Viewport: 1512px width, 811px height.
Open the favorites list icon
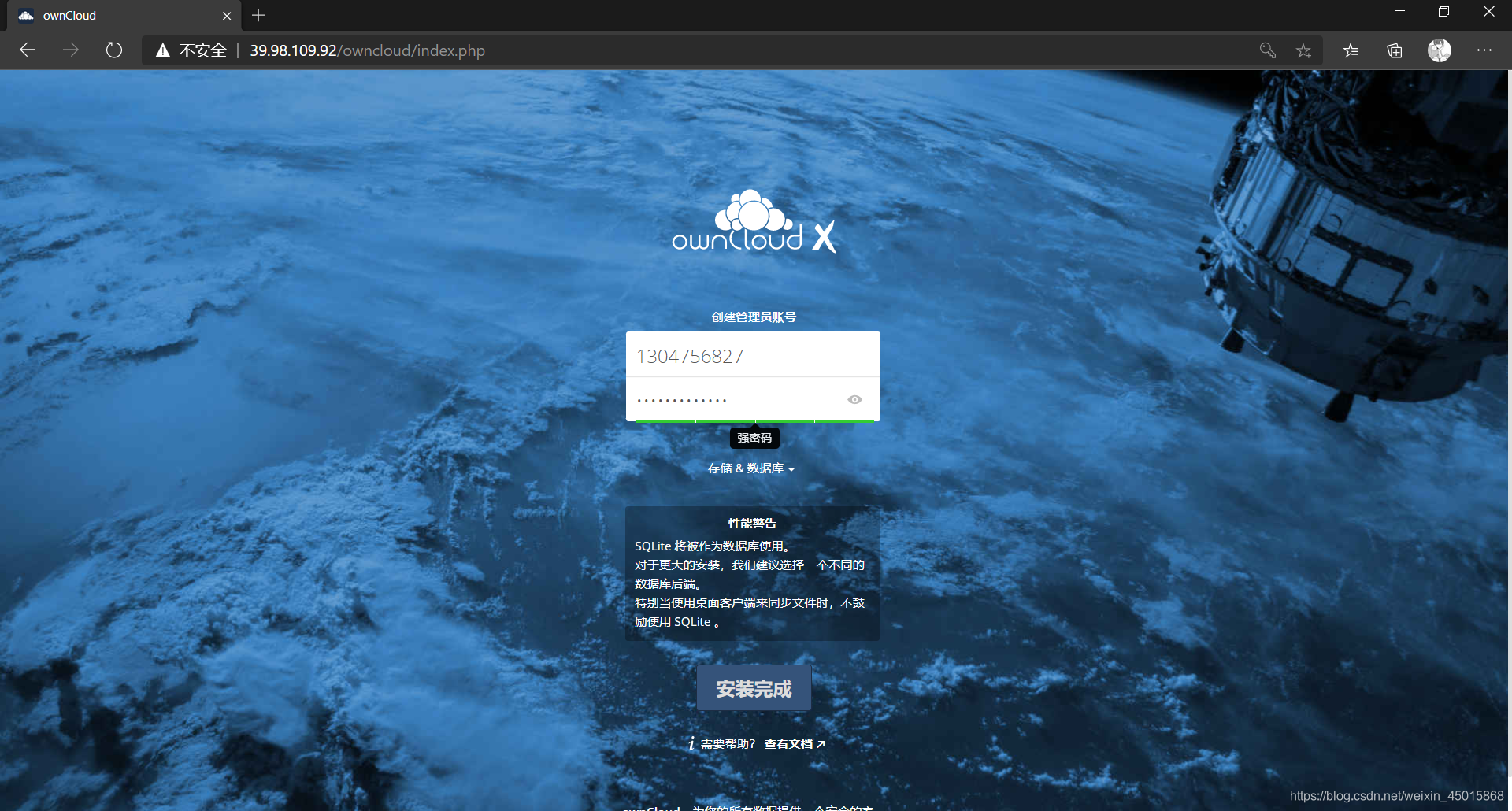[1351, 50]
